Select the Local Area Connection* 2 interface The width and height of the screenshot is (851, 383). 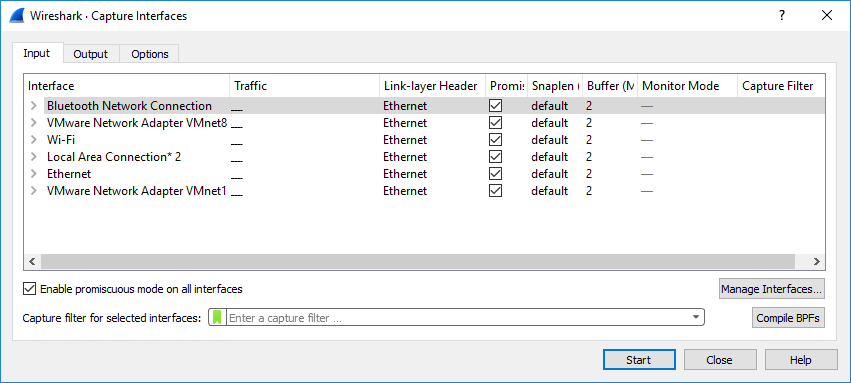(114, 157)
